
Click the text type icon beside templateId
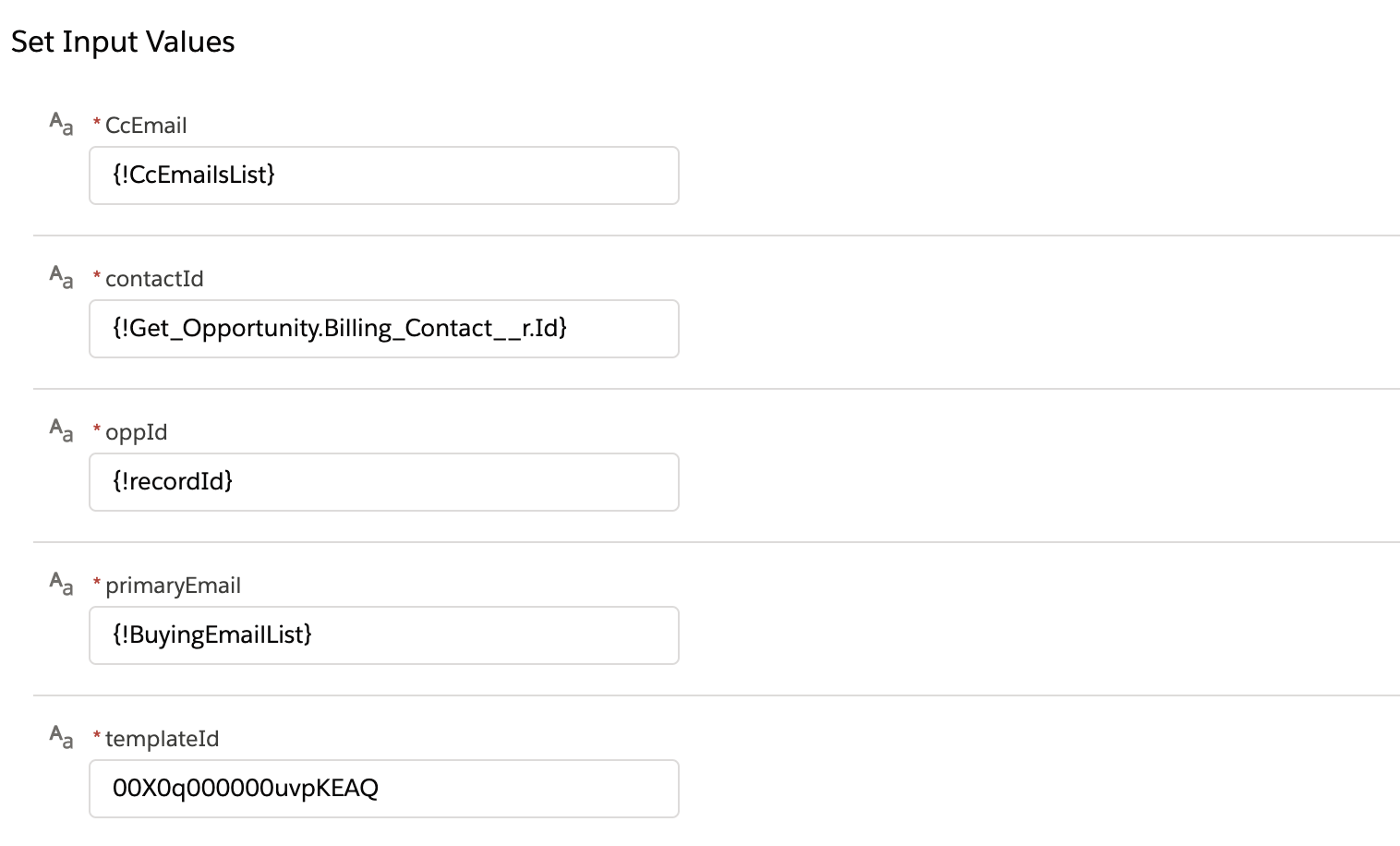pyautogui.click(x=61, y=737)
